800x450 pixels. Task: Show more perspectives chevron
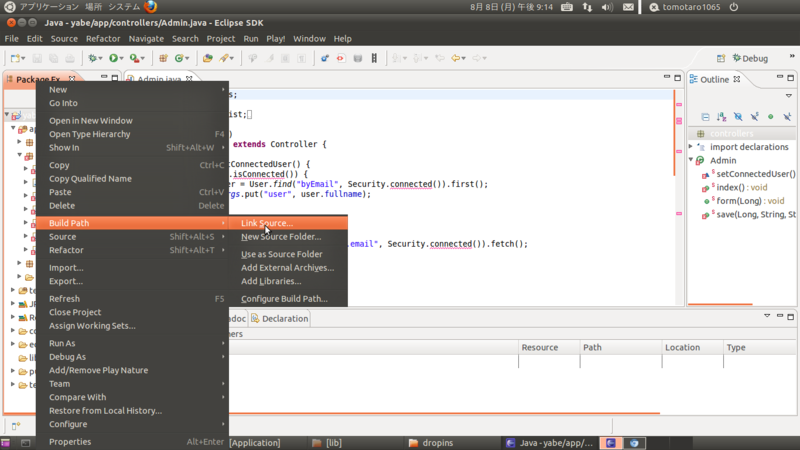click(x=792, y=56)
